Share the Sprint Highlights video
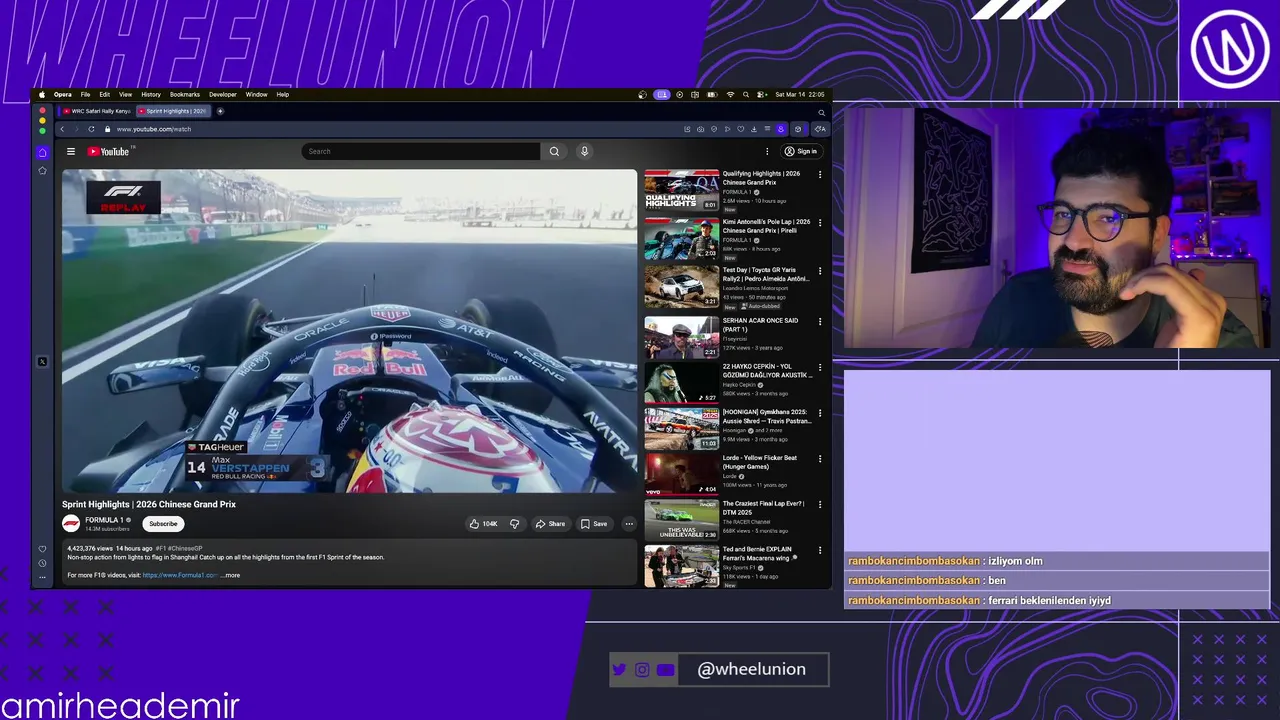1280x720 pixels. tap(550, 524)
